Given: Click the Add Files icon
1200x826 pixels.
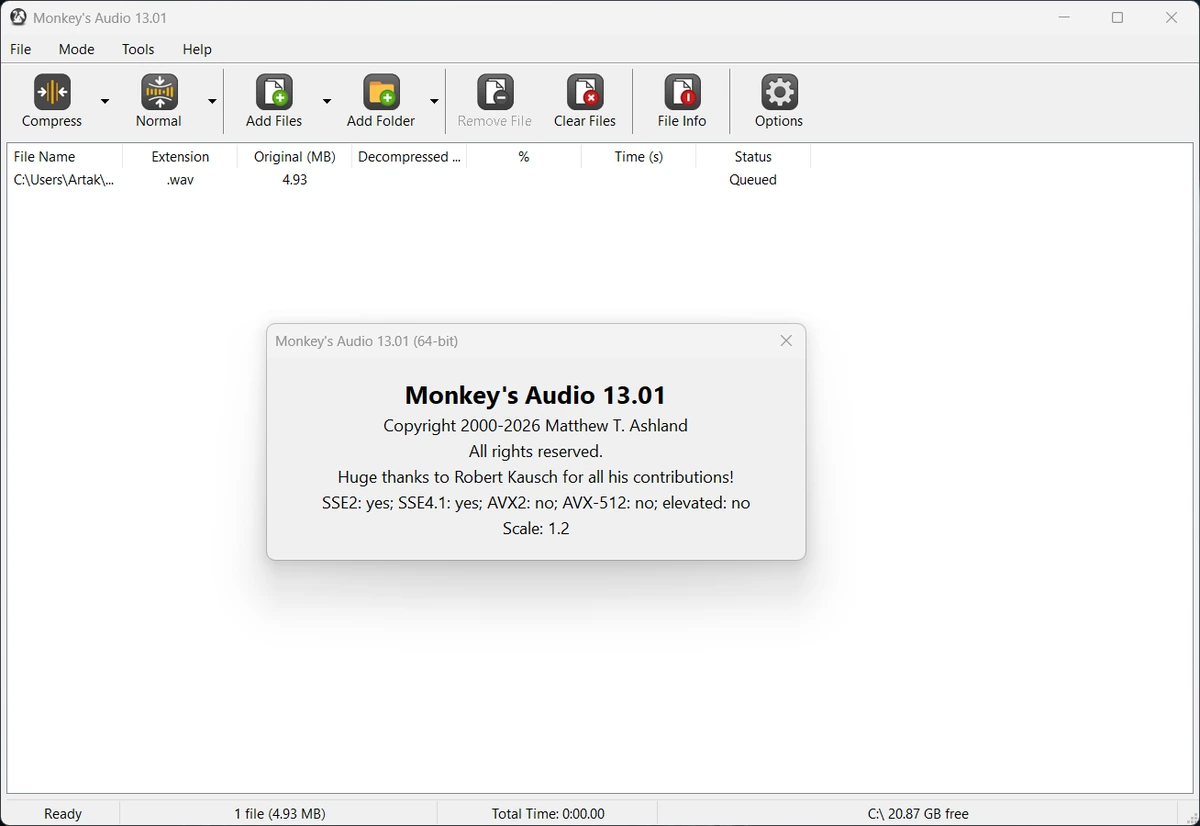Looking at the screenshot, I should tap(274, 92).
